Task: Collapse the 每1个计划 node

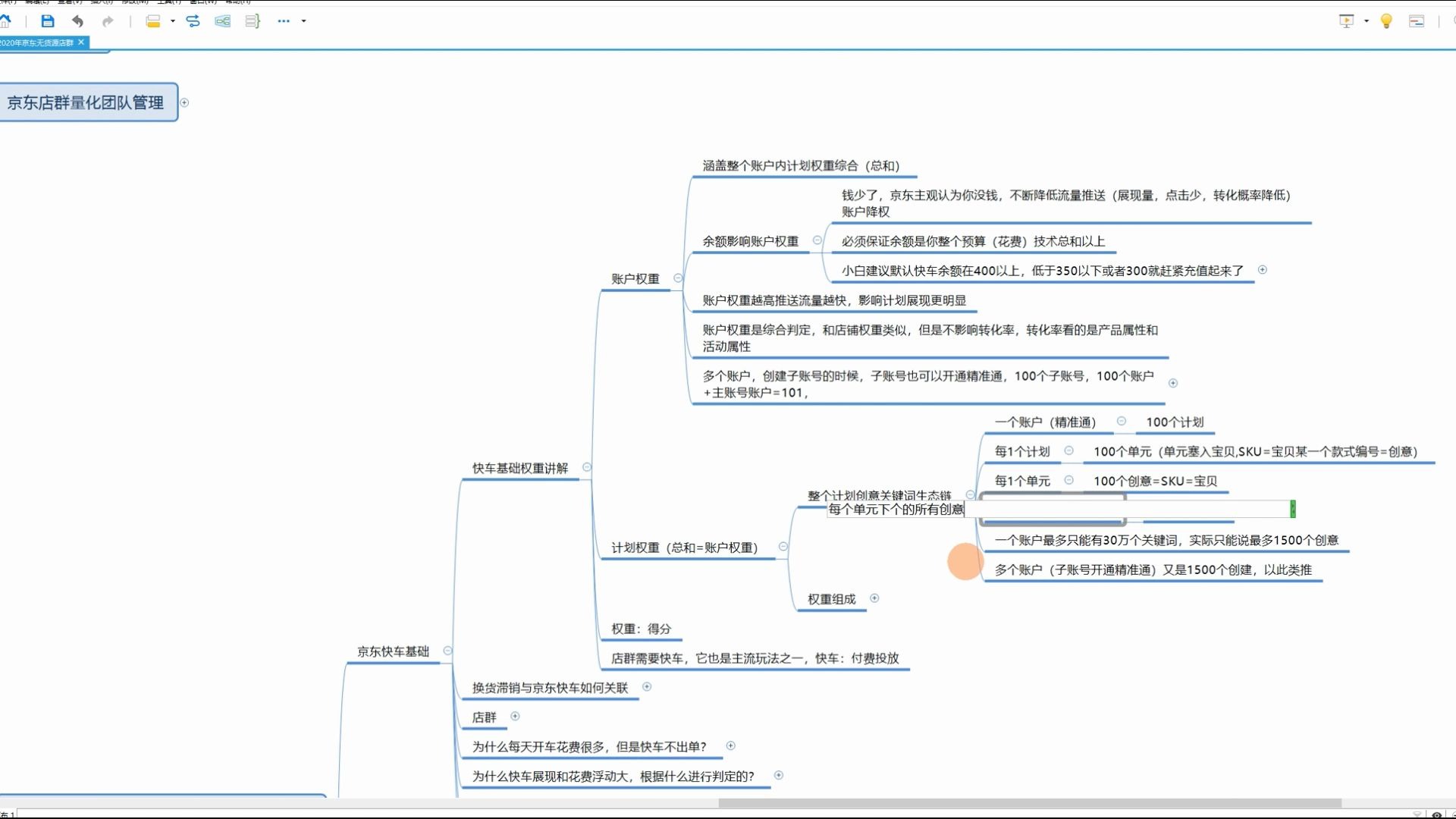Action: [1069, 450]
